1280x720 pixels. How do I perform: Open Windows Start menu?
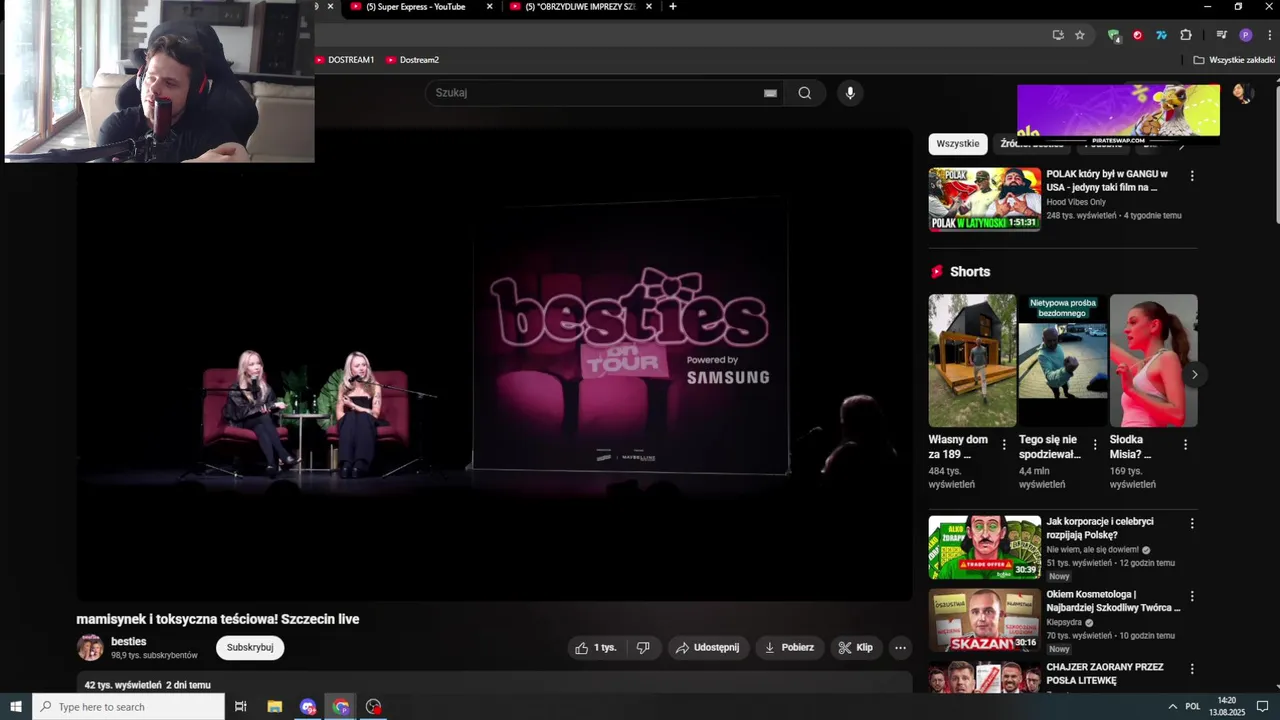[x=16, y=707]
